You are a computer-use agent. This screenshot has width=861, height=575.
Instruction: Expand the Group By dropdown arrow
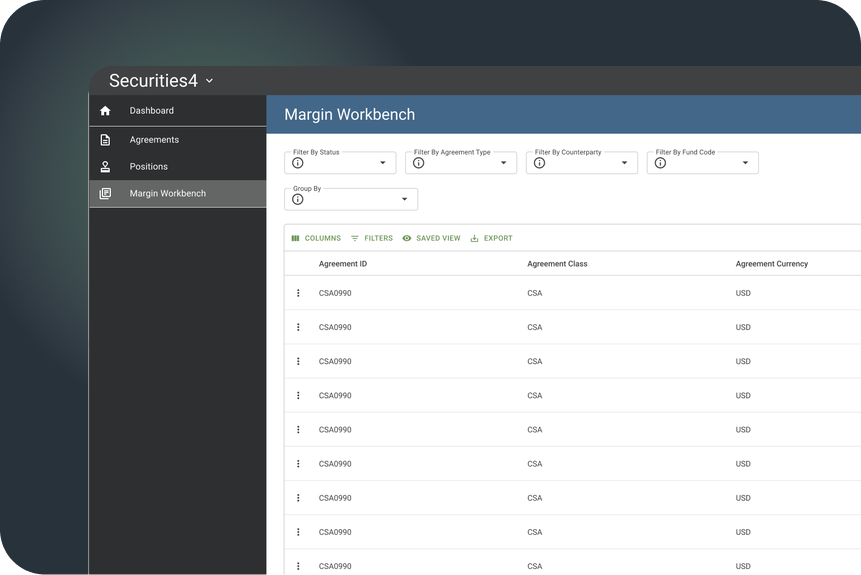(x=405, y=199)
